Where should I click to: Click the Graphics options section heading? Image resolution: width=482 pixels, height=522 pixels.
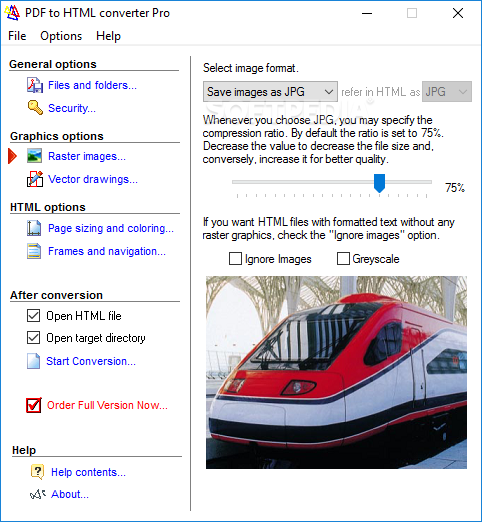pos(57,136)
